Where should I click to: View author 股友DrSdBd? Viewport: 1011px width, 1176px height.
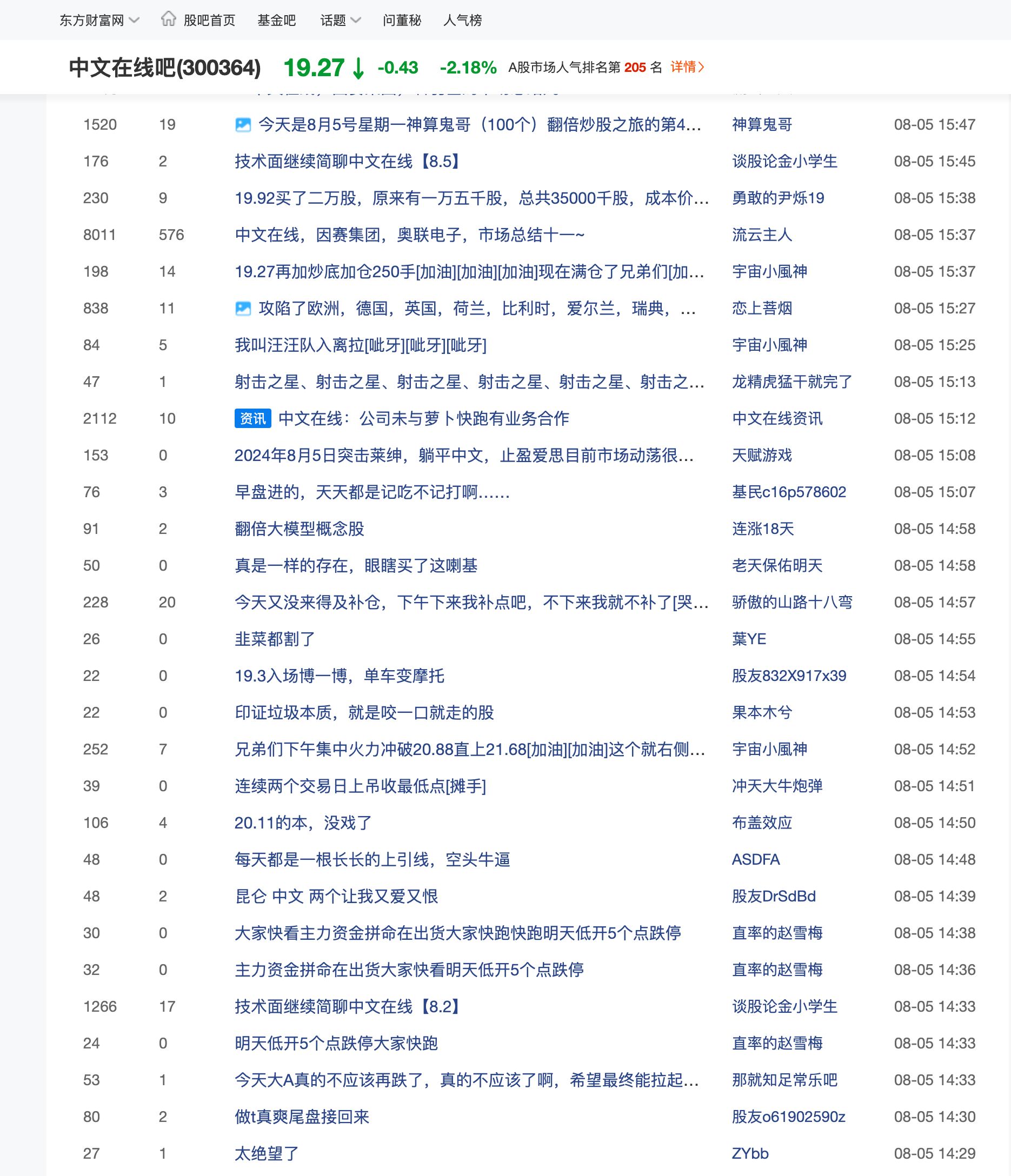[x=774, y=897]
